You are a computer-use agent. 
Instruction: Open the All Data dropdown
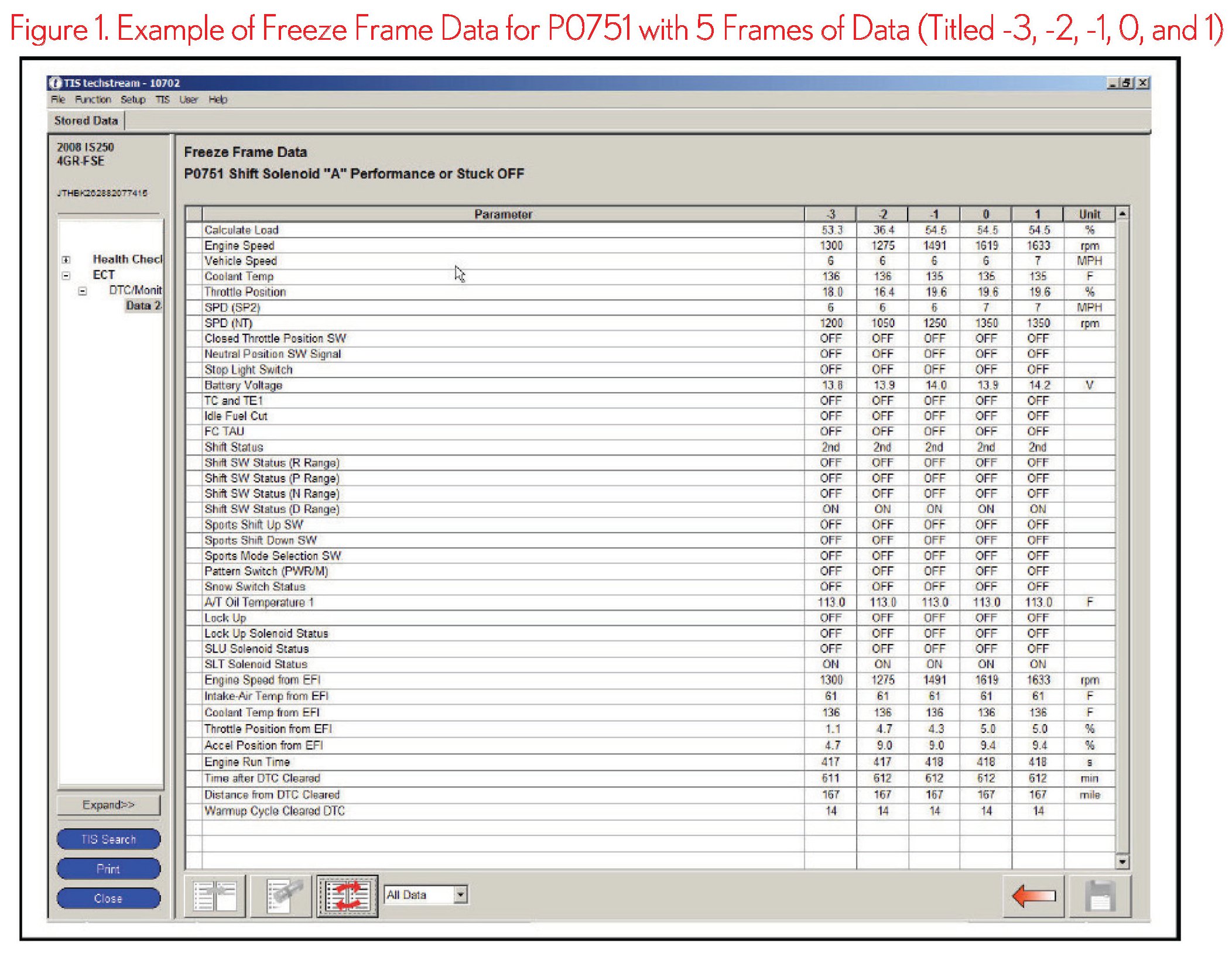461,894
